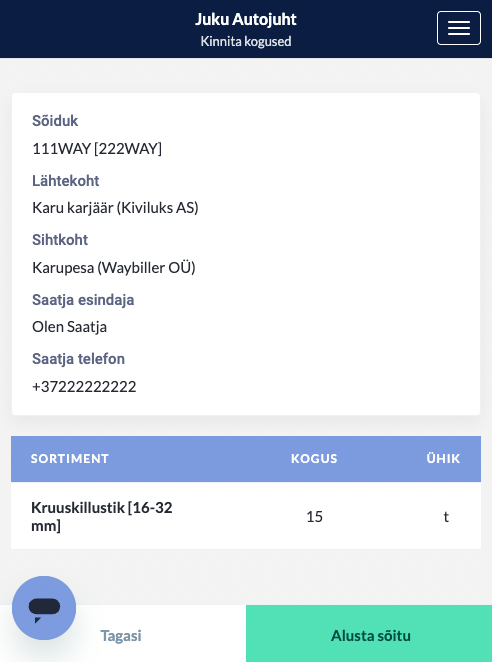Open the chat support bubble
The image size is (492, 662).
point(44,608)
